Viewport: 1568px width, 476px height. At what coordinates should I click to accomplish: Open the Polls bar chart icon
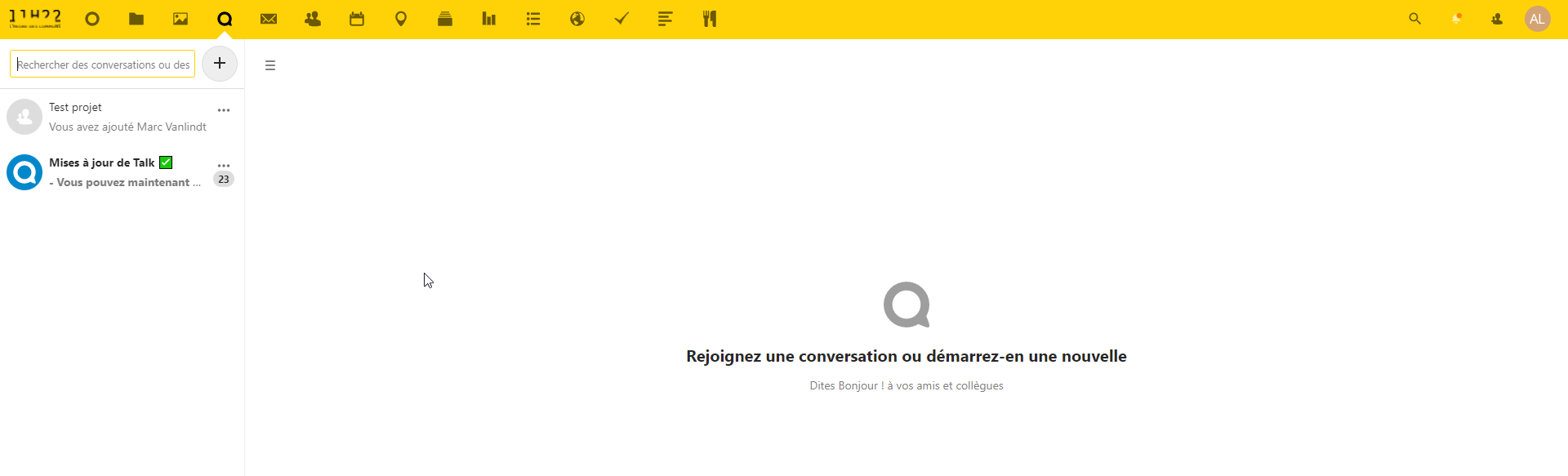click(x=489, y=19)
